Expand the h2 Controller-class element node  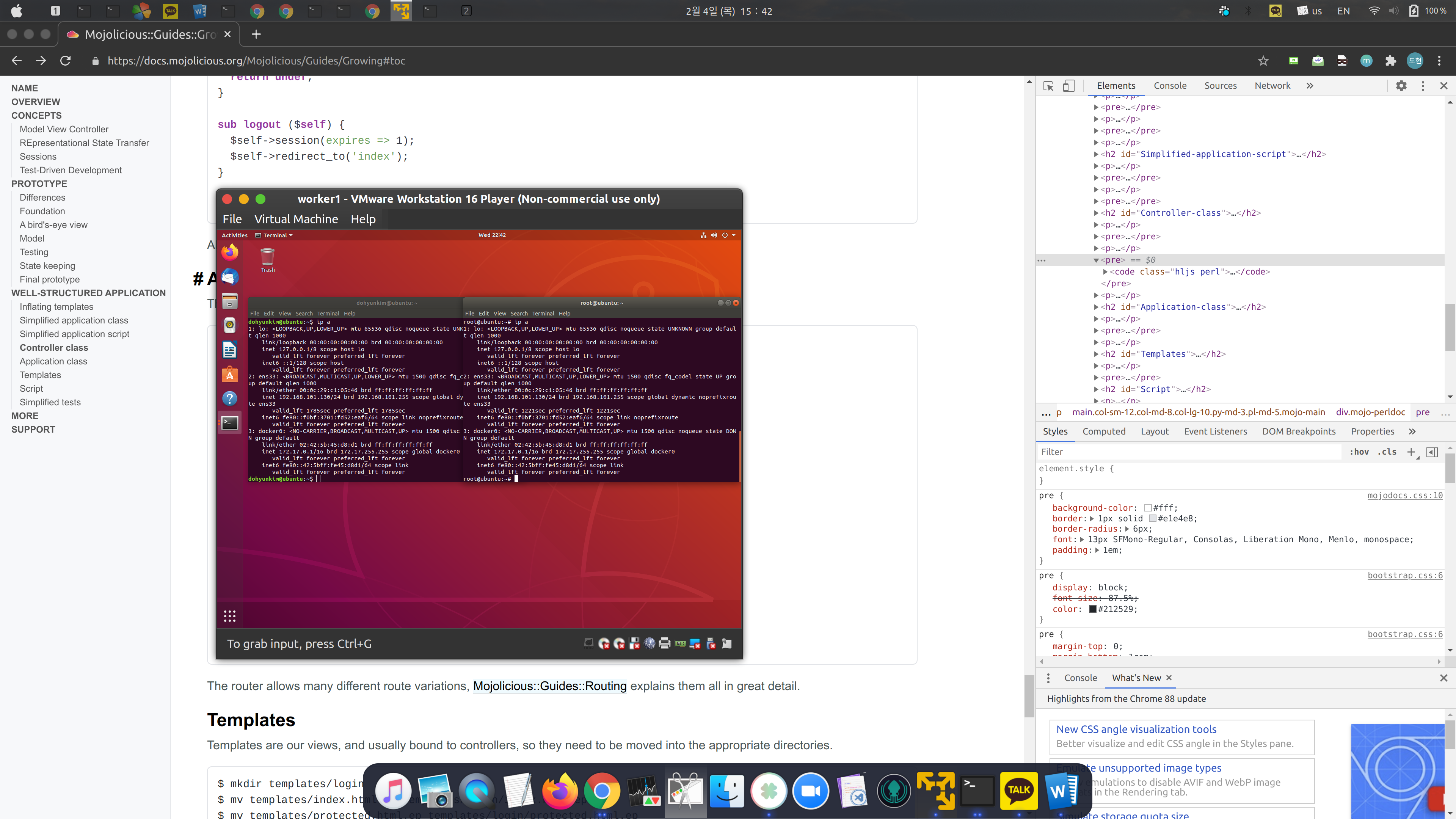point(1097,213)
